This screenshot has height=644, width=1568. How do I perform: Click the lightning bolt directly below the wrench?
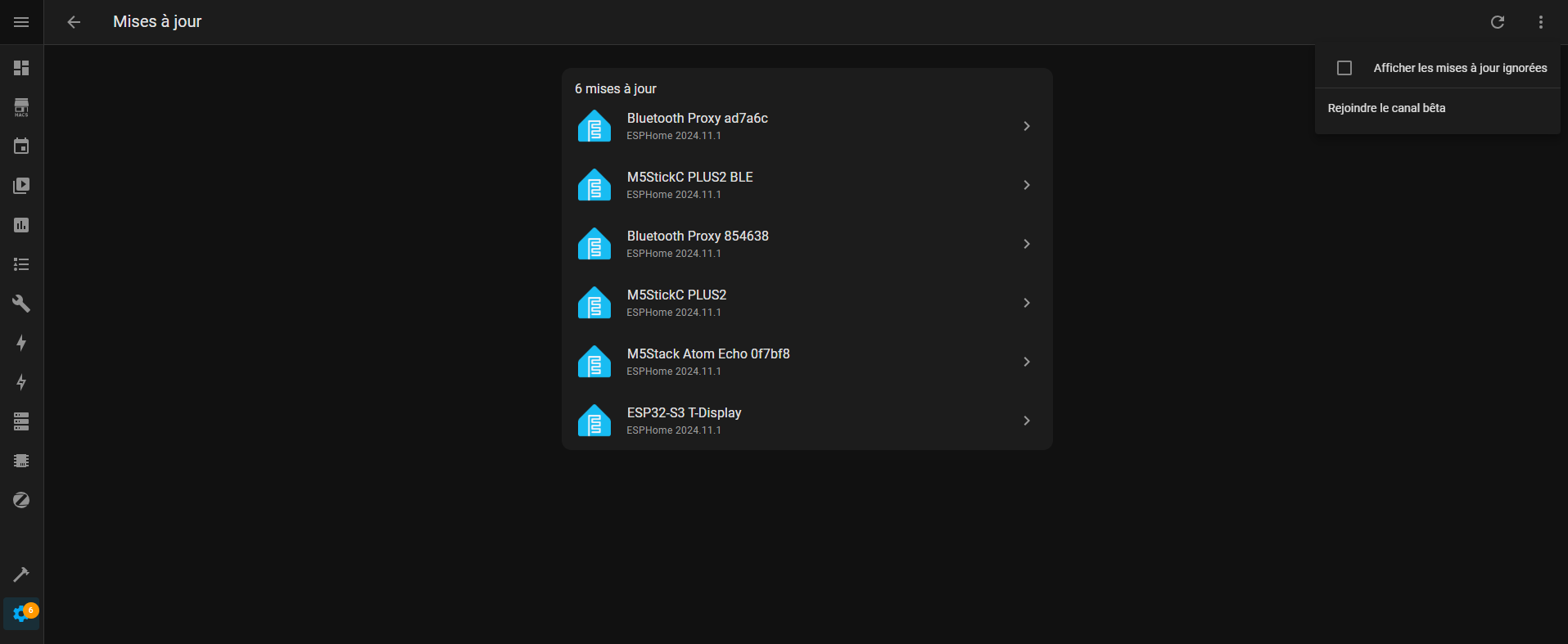[21, 343]
